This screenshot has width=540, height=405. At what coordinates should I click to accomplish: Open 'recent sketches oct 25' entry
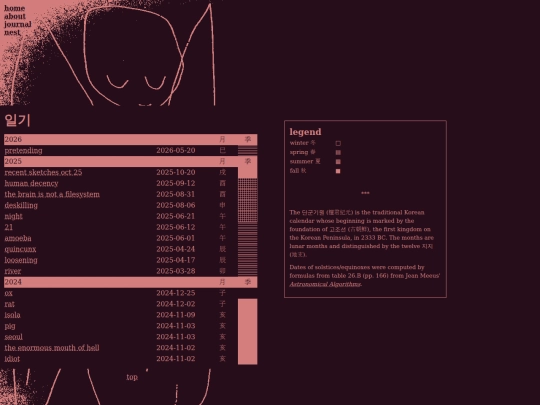click(43, 172)
